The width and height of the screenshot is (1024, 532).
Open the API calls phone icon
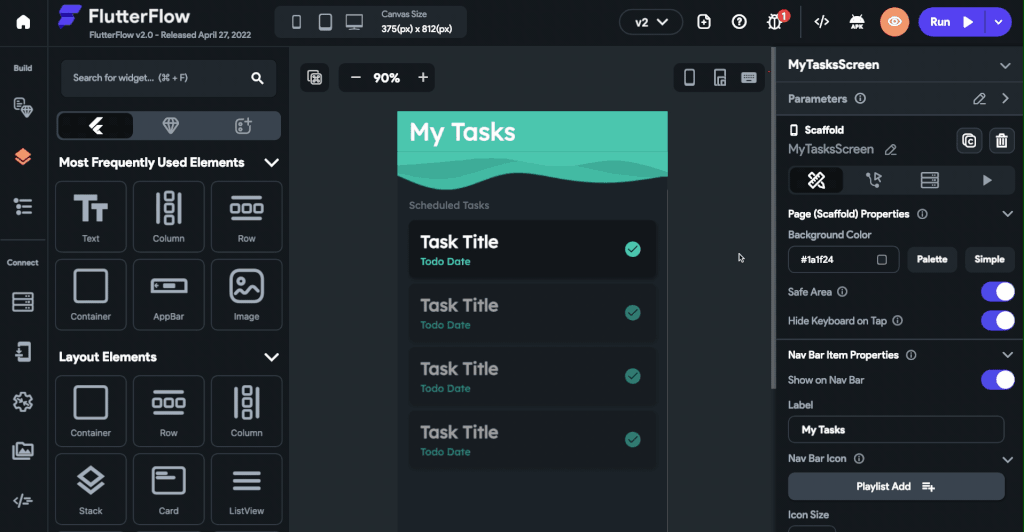click(x=23, y=352)
